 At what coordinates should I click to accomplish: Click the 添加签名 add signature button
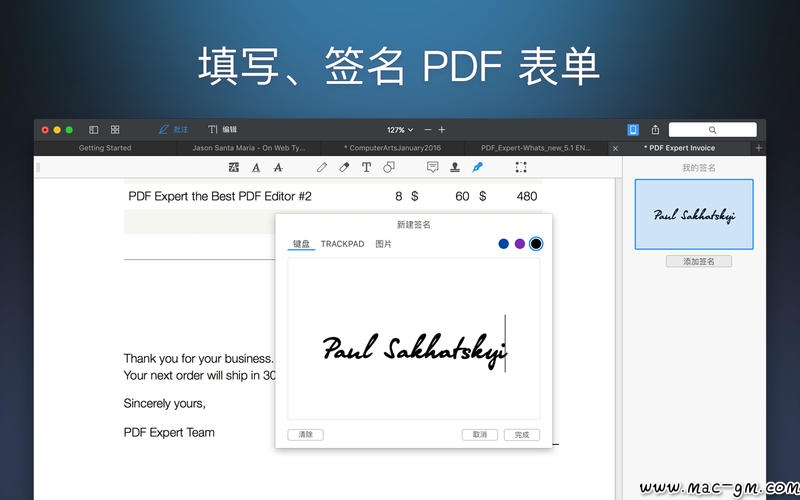point(698,261)
